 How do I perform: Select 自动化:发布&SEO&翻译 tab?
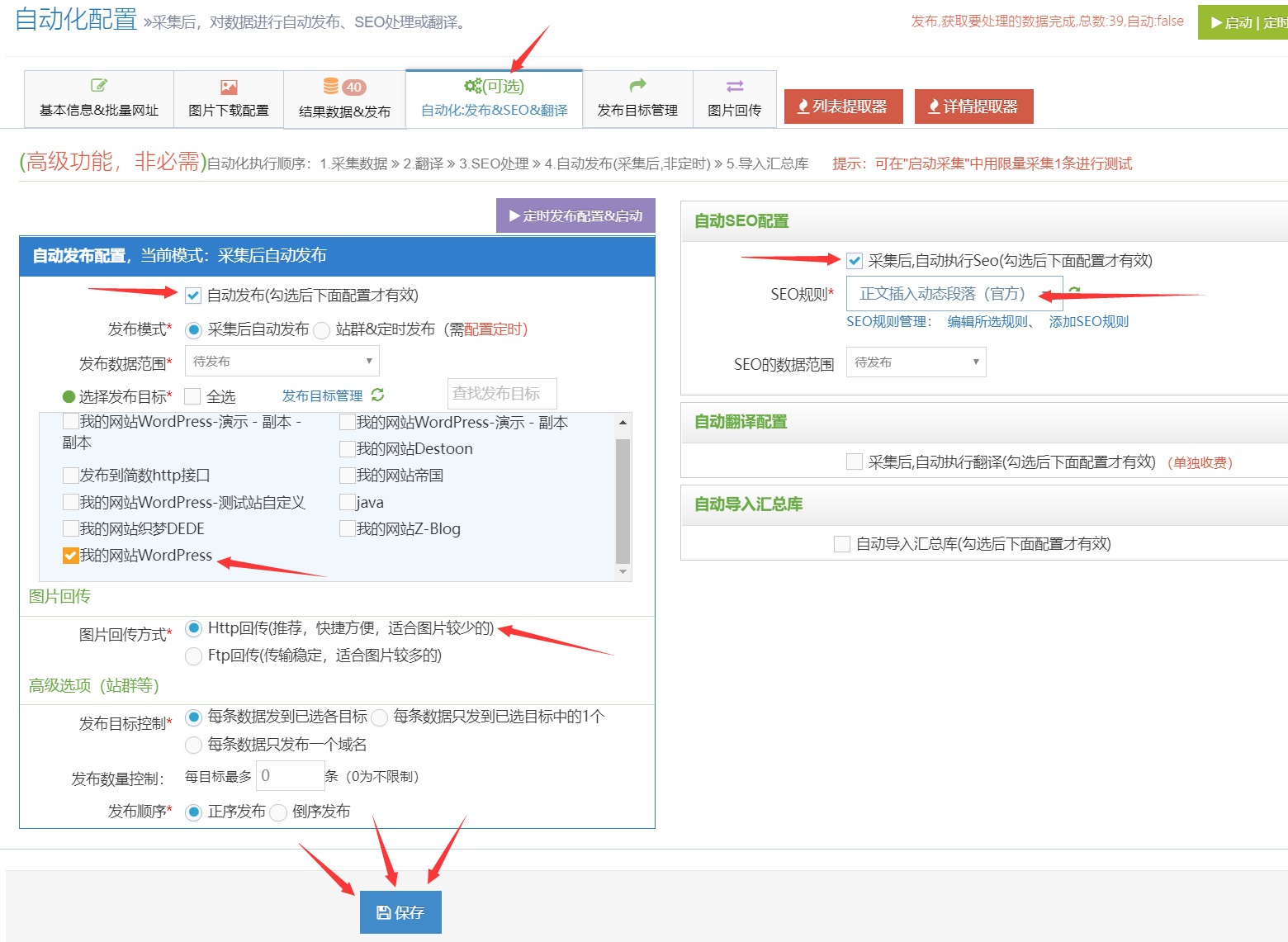[x=495, y=98]
